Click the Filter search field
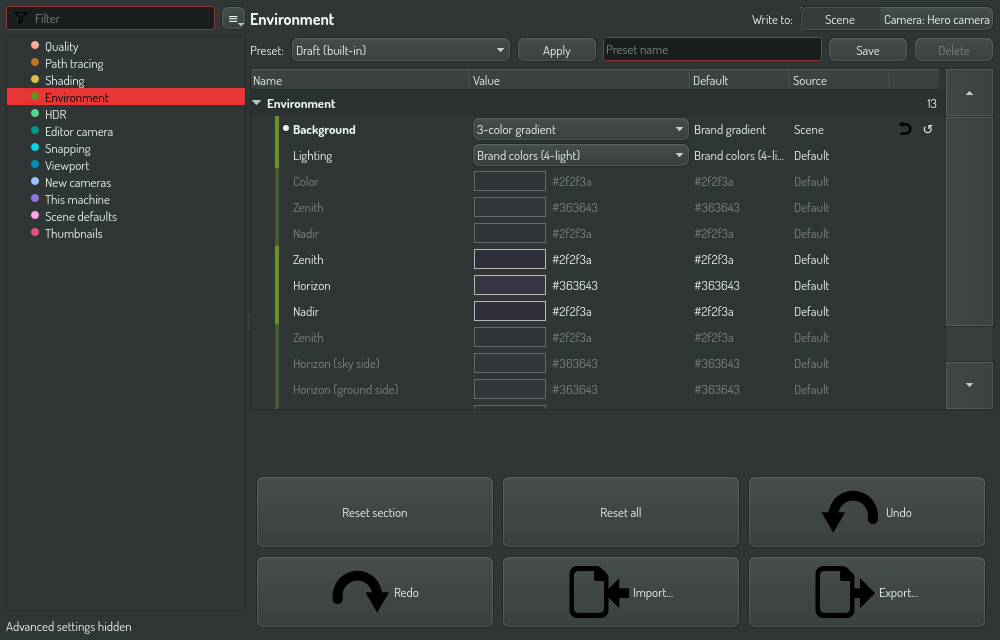The width and height of the screenshot is (1000, 640). [x=110, y=18]
